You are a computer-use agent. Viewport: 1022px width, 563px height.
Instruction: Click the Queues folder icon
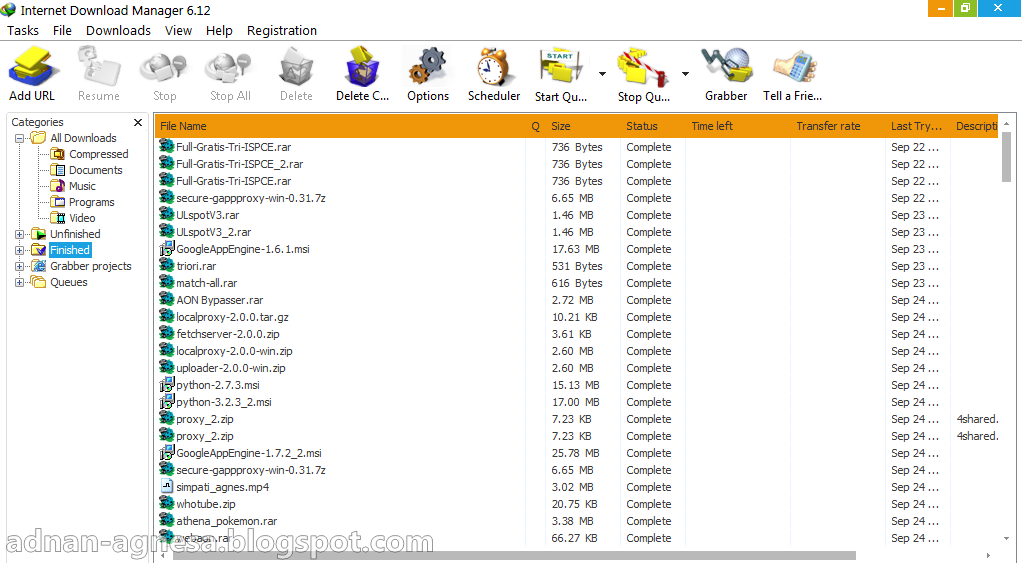click(38, 282)
